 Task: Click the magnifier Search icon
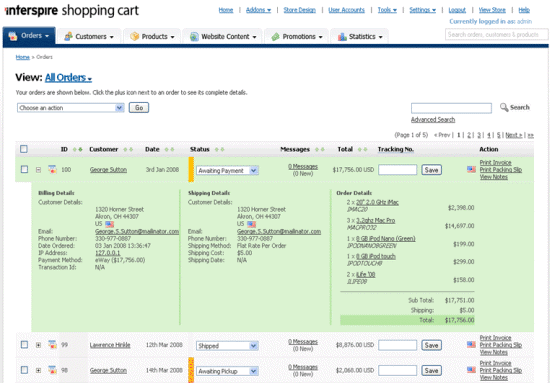[504, 107]
